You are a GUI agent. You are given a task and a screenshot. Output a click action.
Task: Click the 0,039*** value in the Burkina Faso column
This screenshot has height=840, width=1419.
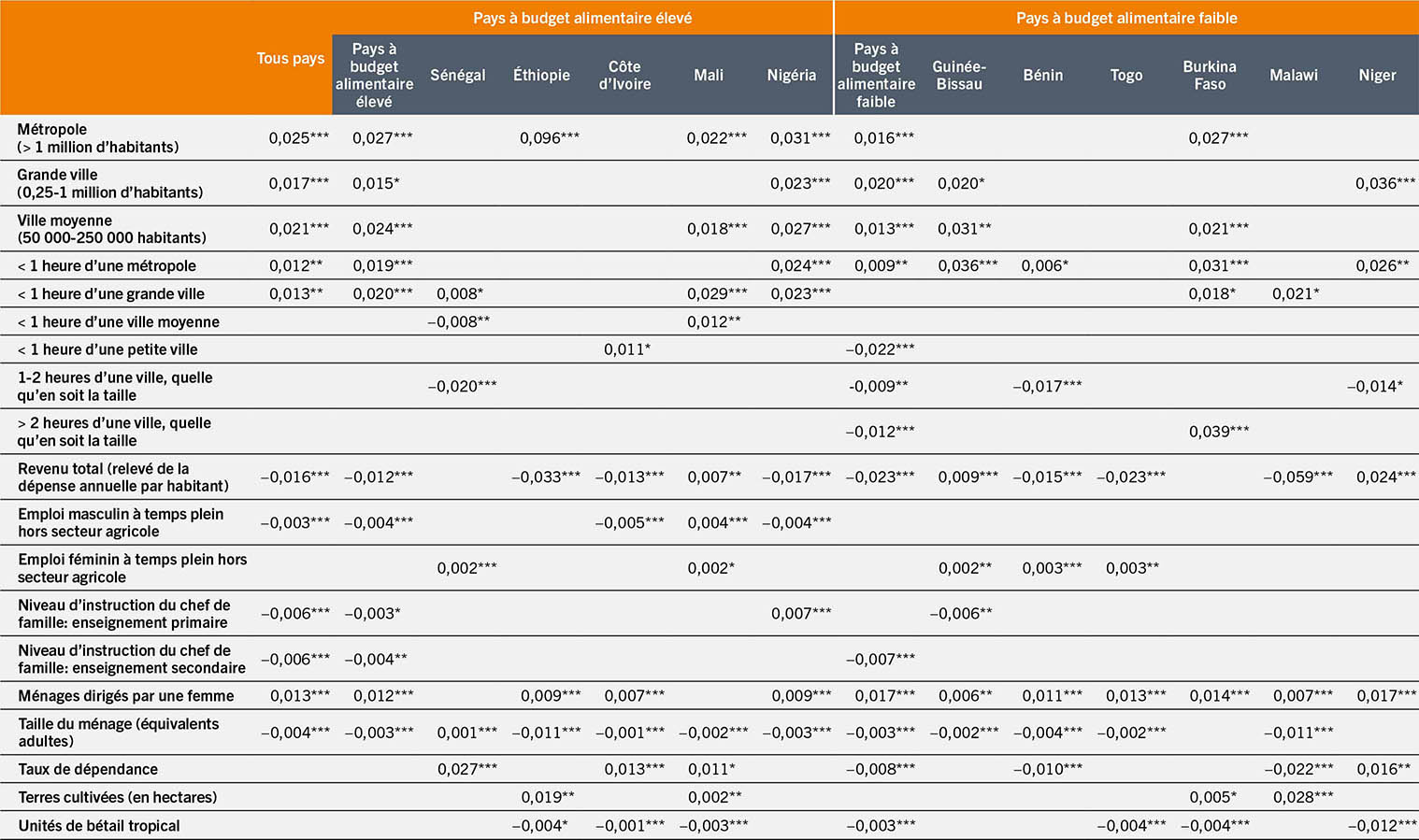click(x=1219, y=431)
